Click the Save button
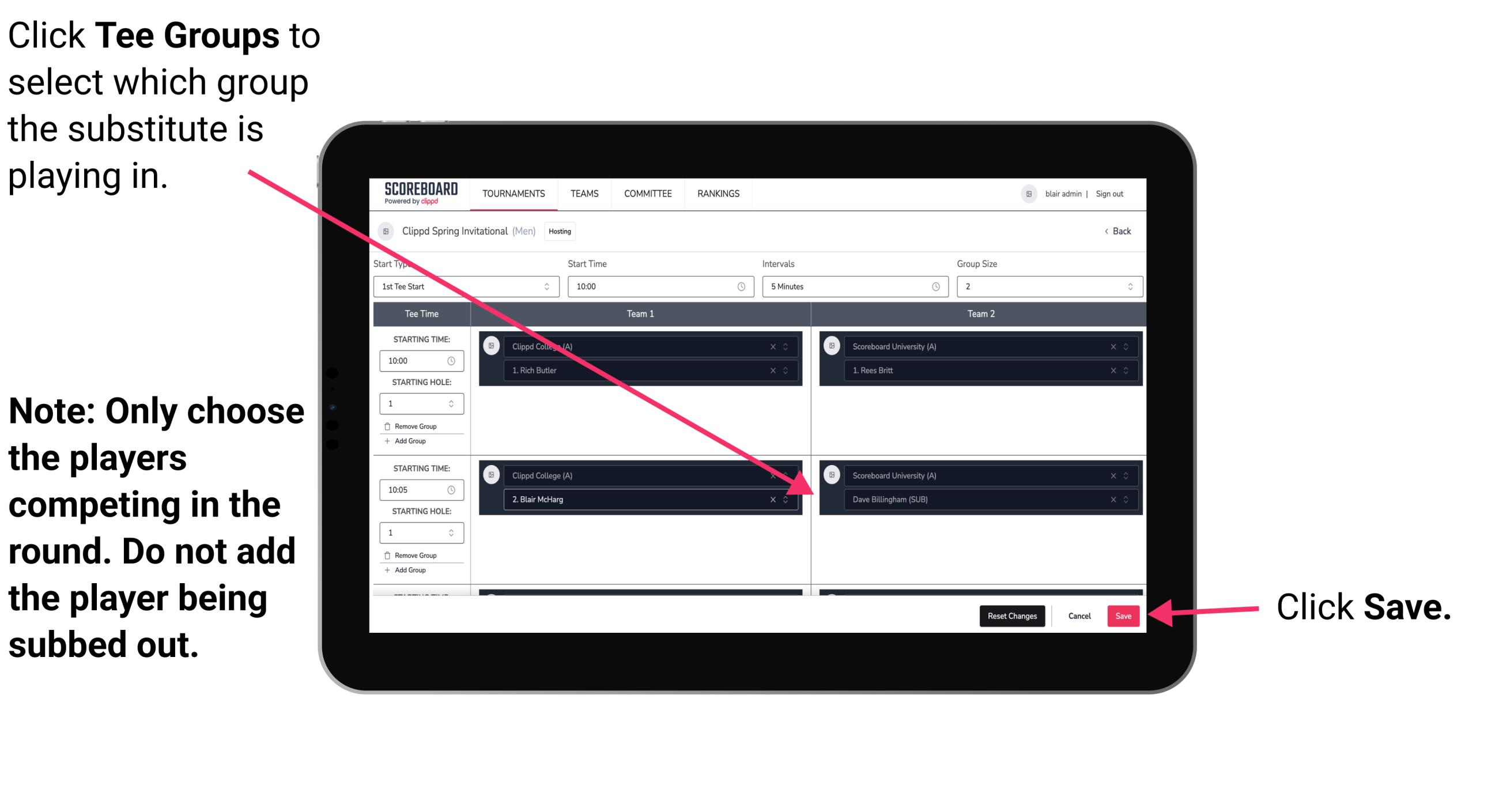Viewport: 1510px width, 812px height. (x=1125, y=615)
